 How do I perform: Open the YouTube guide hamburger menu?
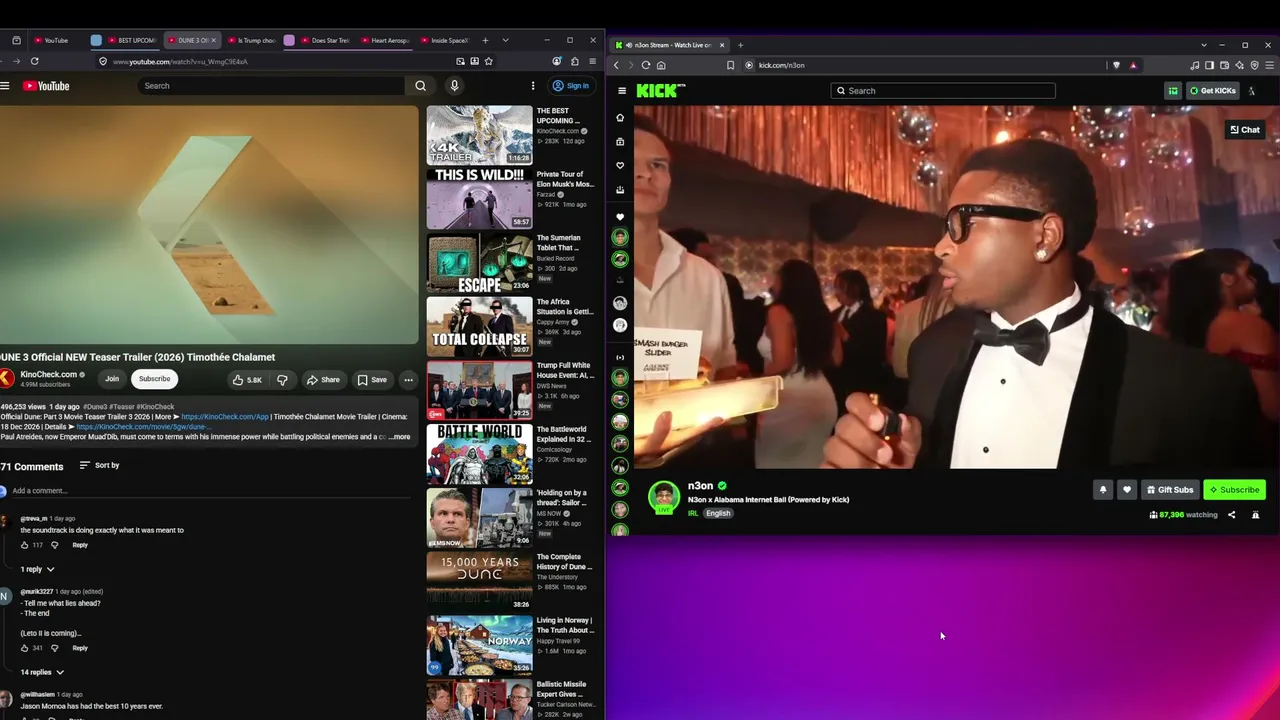5,86
